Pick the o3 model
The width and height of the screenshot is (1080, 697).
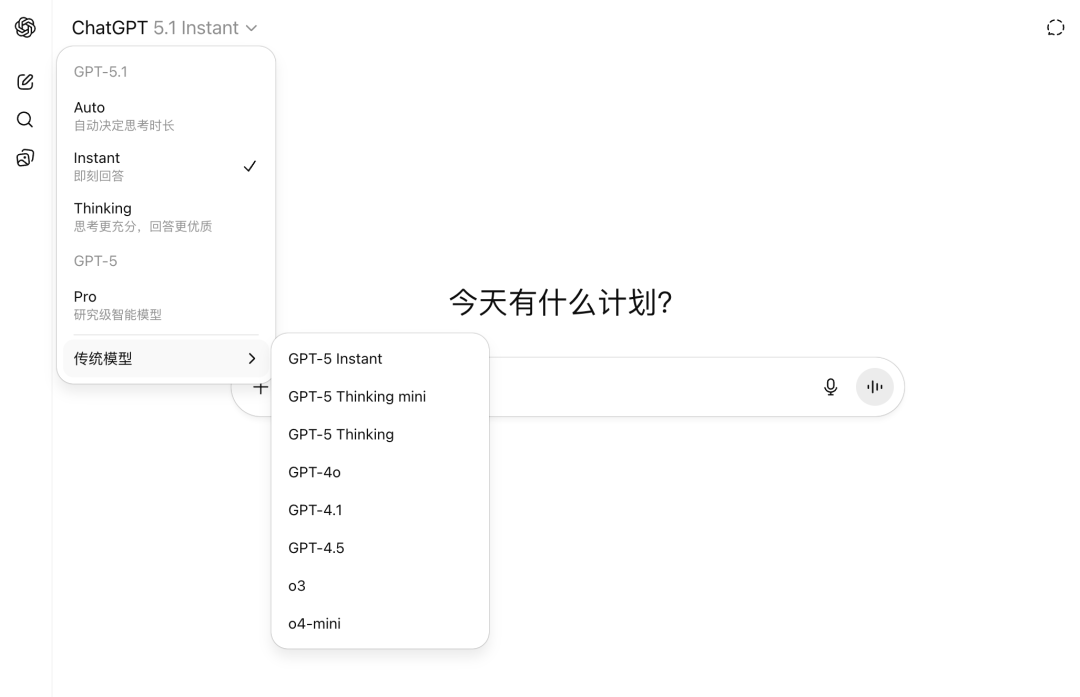click(380, 586)
